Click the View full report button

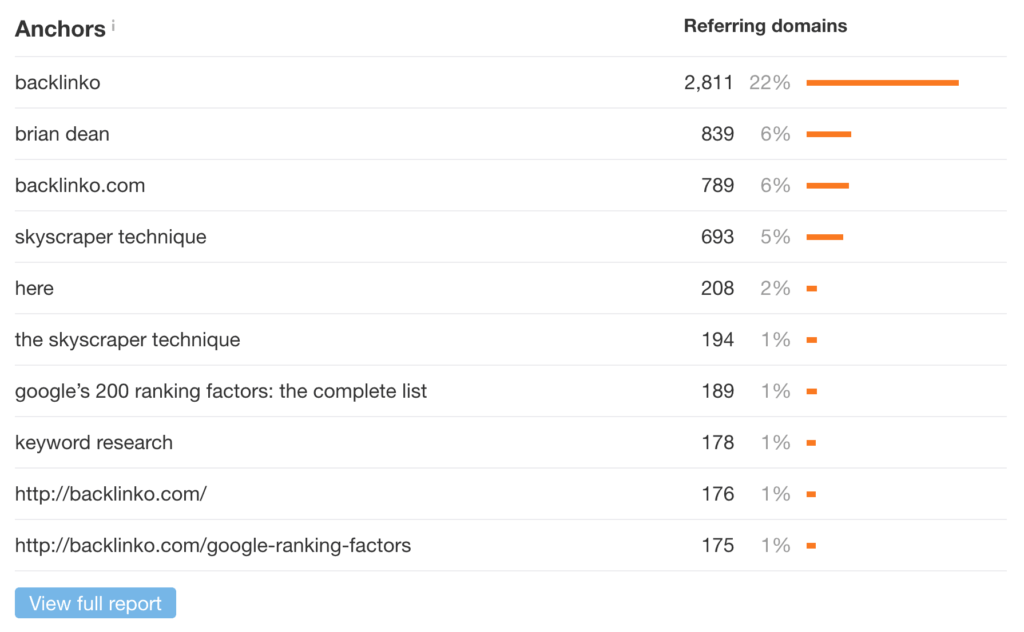(x=95, y=603)
